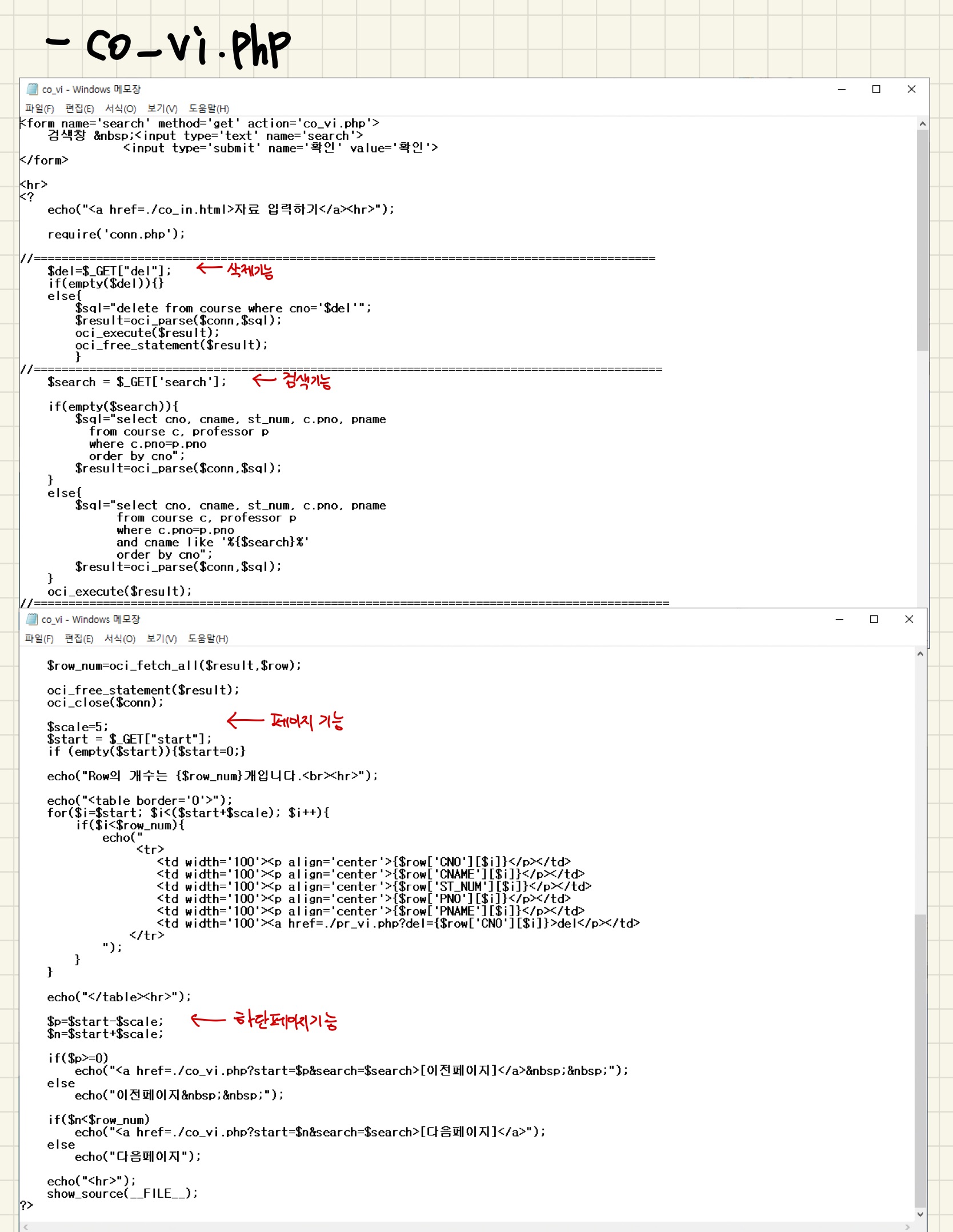Click the line '$start = $_GET["start"];'

pyautogui.click(x=129, y=739)
